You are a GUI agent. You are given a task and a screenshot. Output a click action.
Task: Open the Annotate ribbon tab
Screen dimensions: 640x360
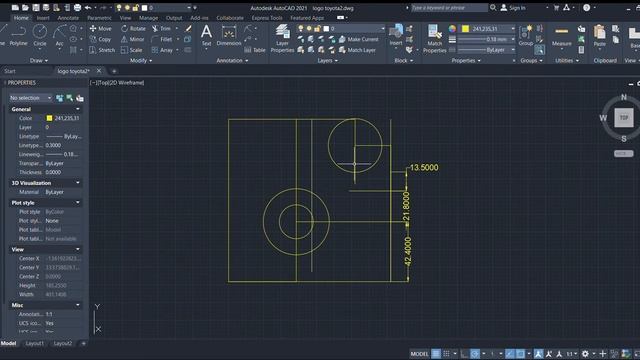pyautogui.click(x=68, y=18)
